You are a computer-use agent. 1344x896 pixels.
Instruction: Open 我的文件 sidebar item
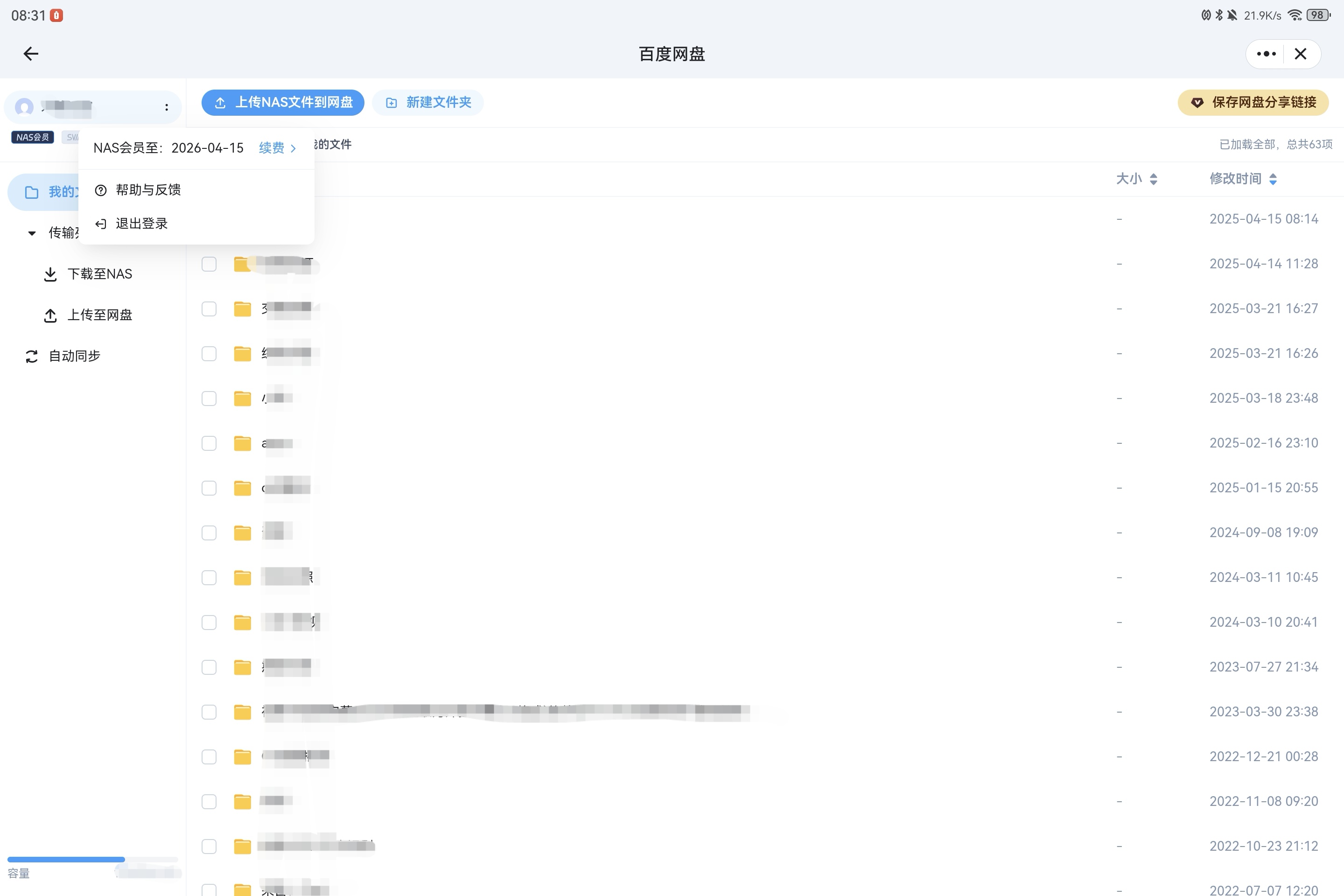[x=43, y=192]
